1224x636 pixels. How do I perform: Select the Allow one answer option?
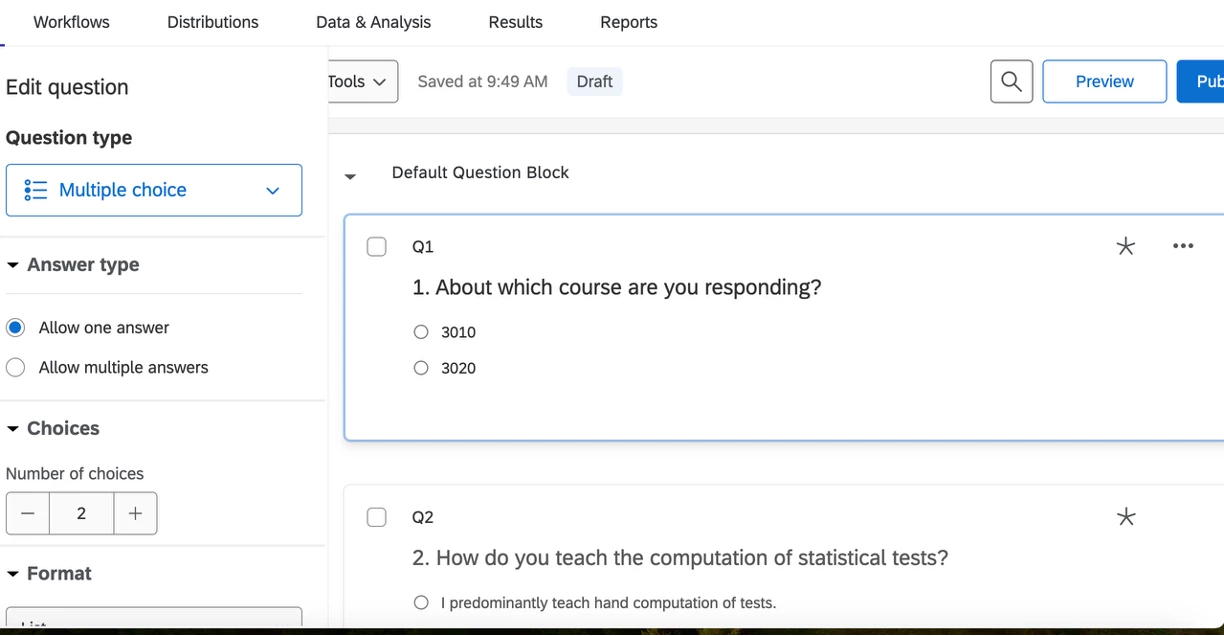[x=16, y=328]
